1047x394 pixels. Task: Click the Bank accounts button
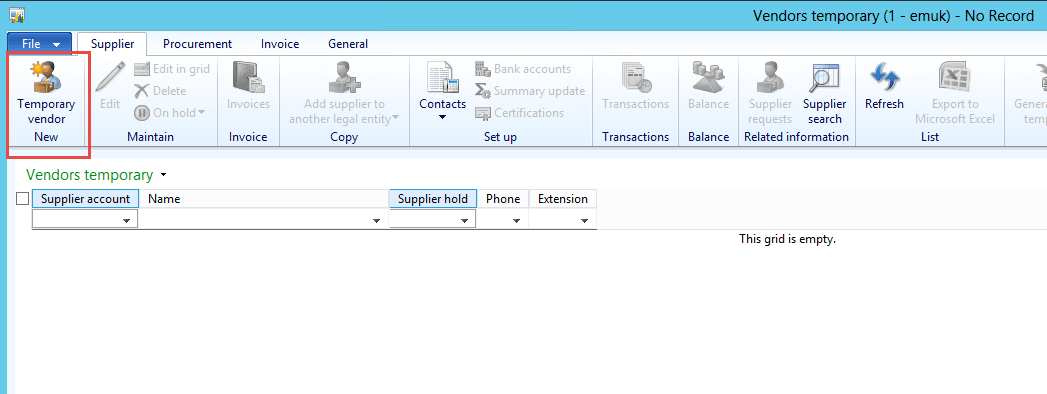coord(523,69)
